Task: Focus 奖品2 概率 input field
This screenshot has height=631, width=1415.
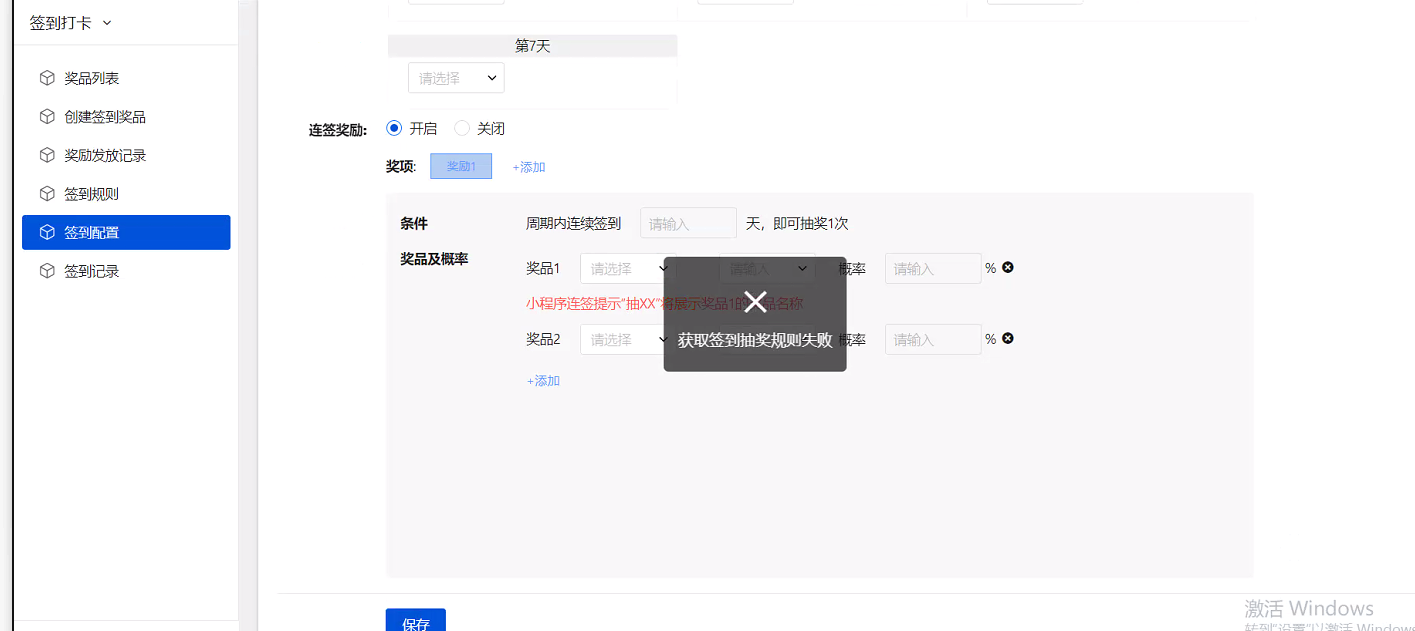Action: [933, 339]
